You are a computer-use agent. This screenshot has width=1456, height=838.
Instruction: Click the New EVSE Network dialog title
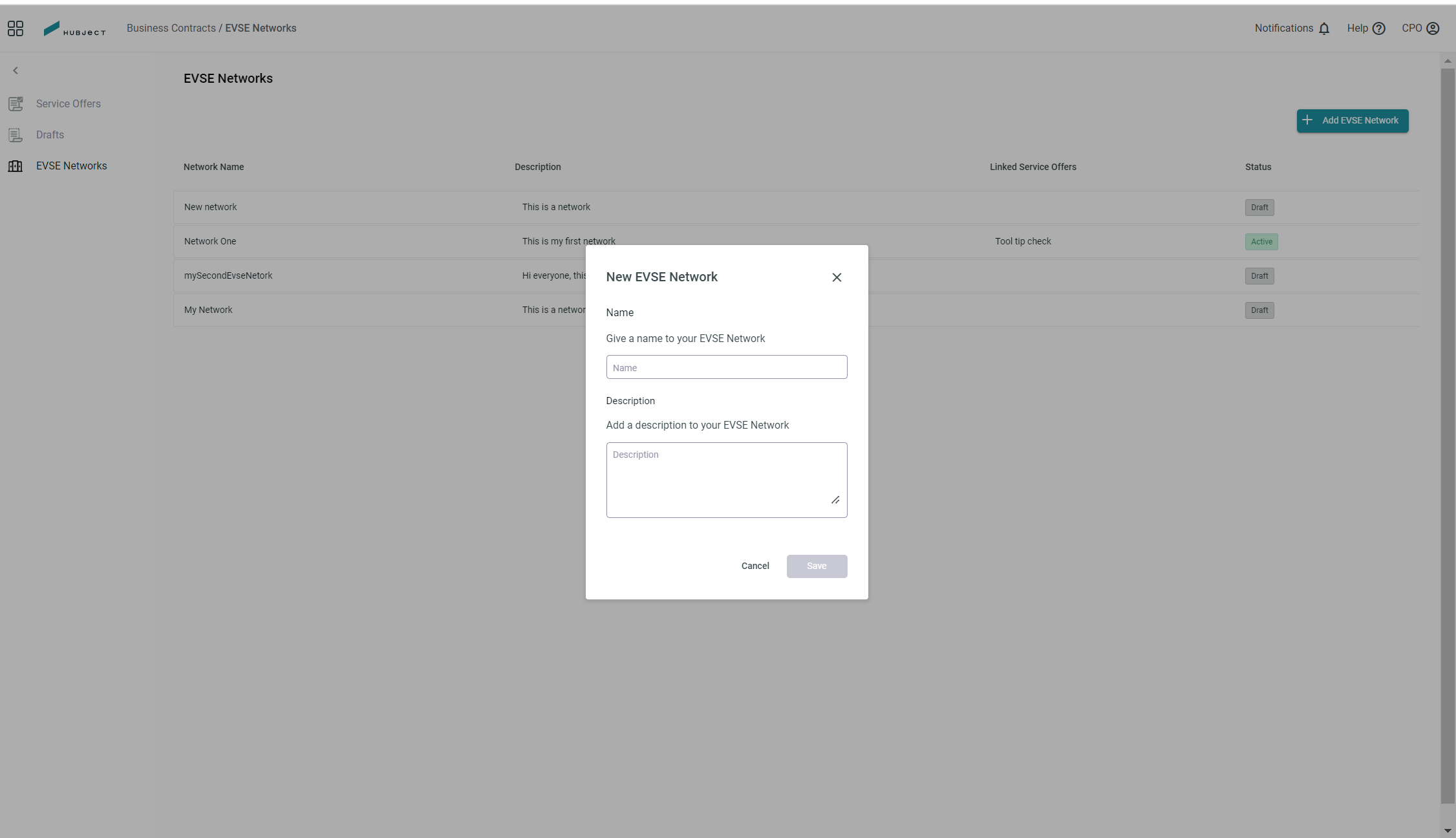[x=662, y=277]
